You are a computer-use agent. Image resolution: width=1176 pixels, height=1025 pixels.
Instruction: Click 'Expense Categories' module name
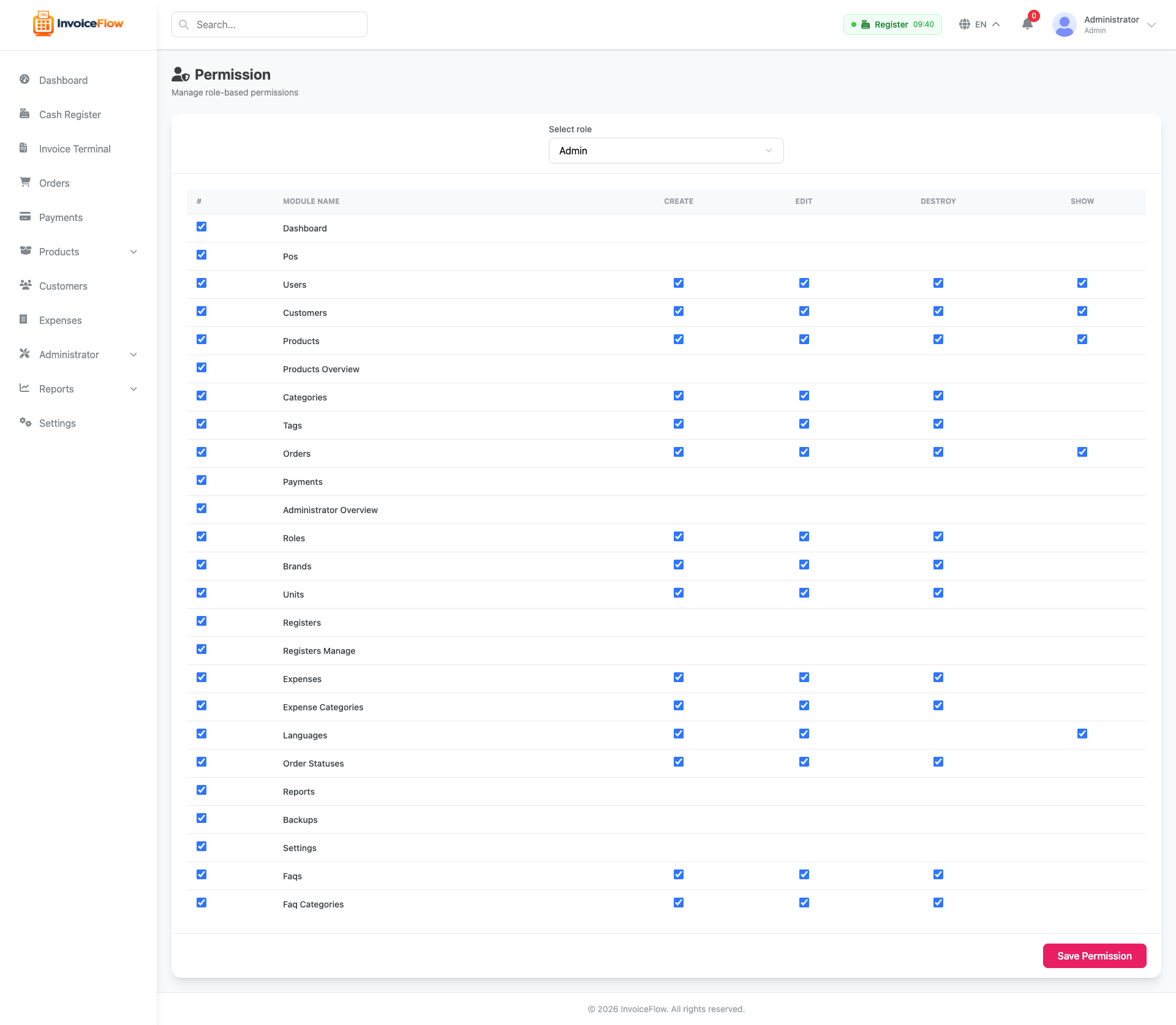(x=323, y=707)
